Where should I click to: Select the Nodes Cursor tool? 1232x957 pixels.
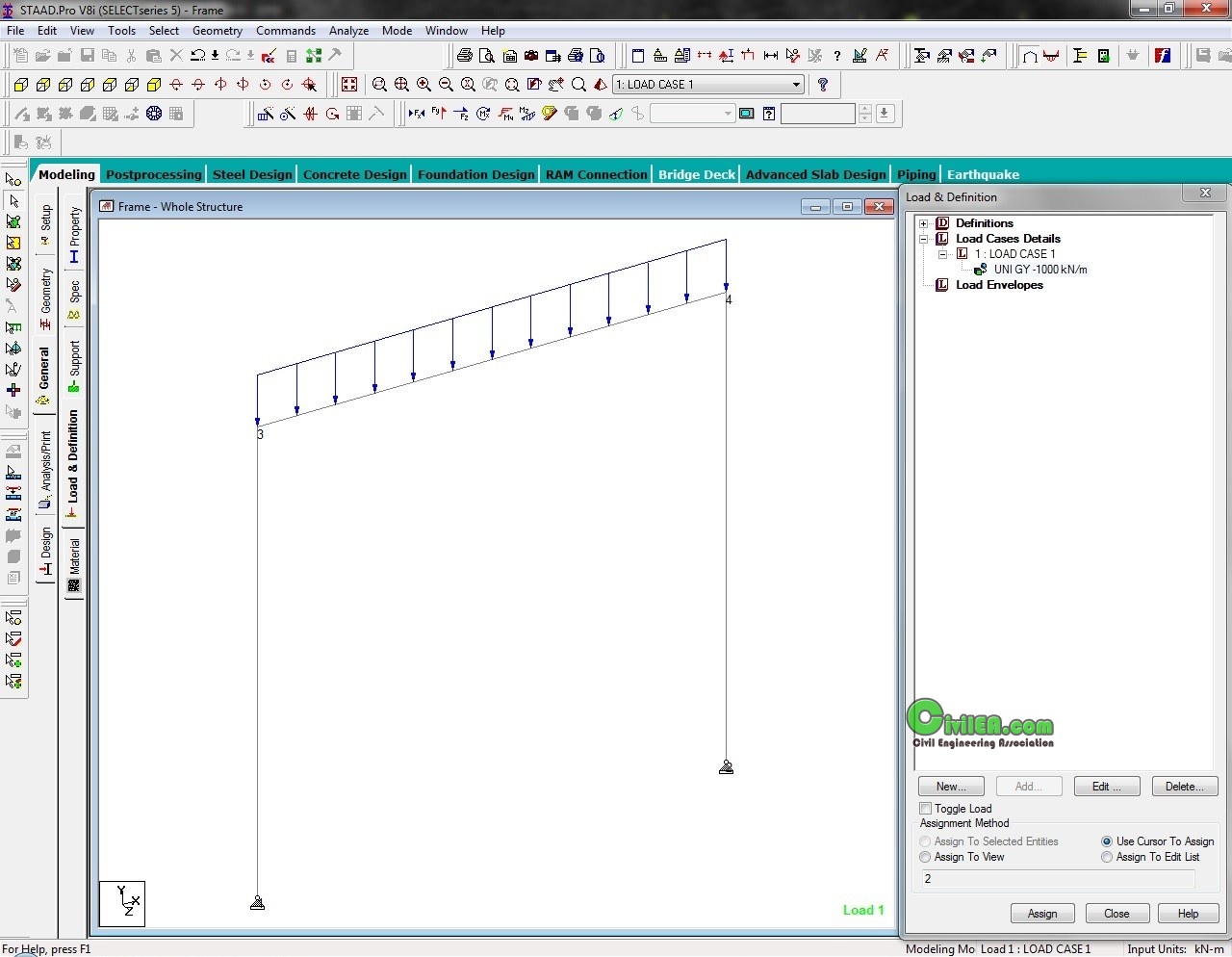click(13, 179)
